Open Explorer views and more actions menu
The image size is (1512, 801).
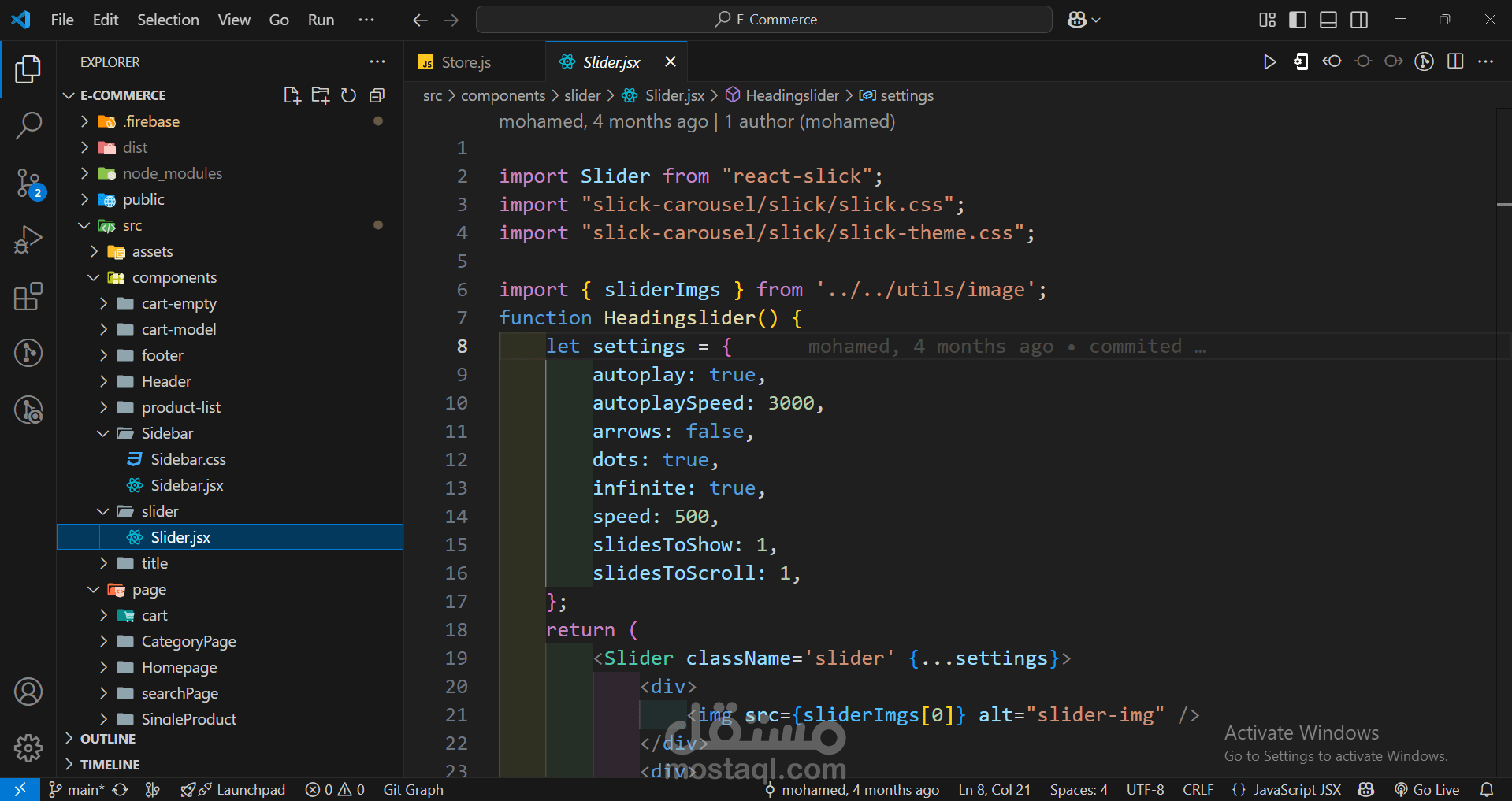377,61
